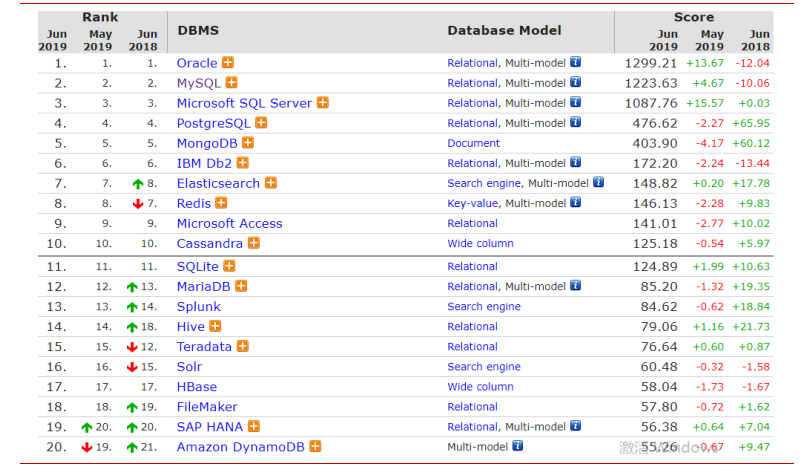
Task: Click the Key-value model link for Redis
Action: pyautogui.click(x=472, y=204)
